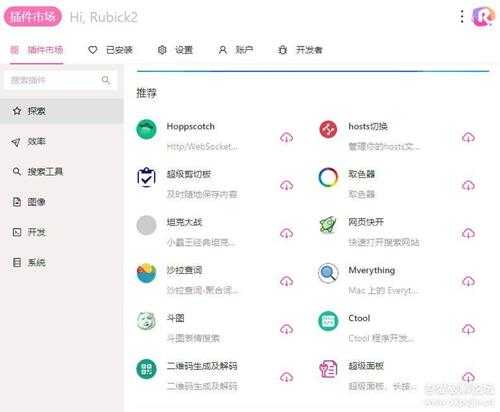Open the Ctool plugin title
The width and height of the screenshot is (500, 412).
(359, 318)
